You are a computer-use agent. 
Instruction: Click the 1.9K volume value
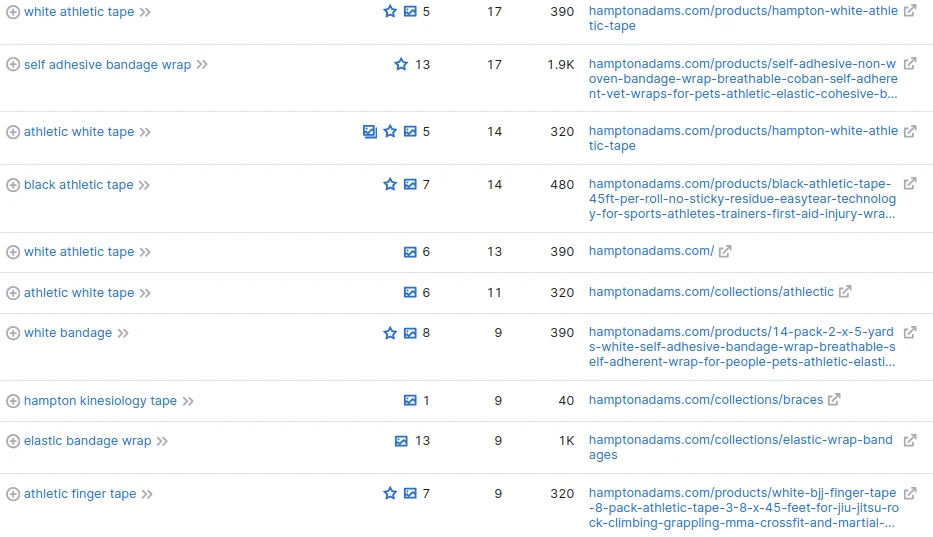click(561, 64)
